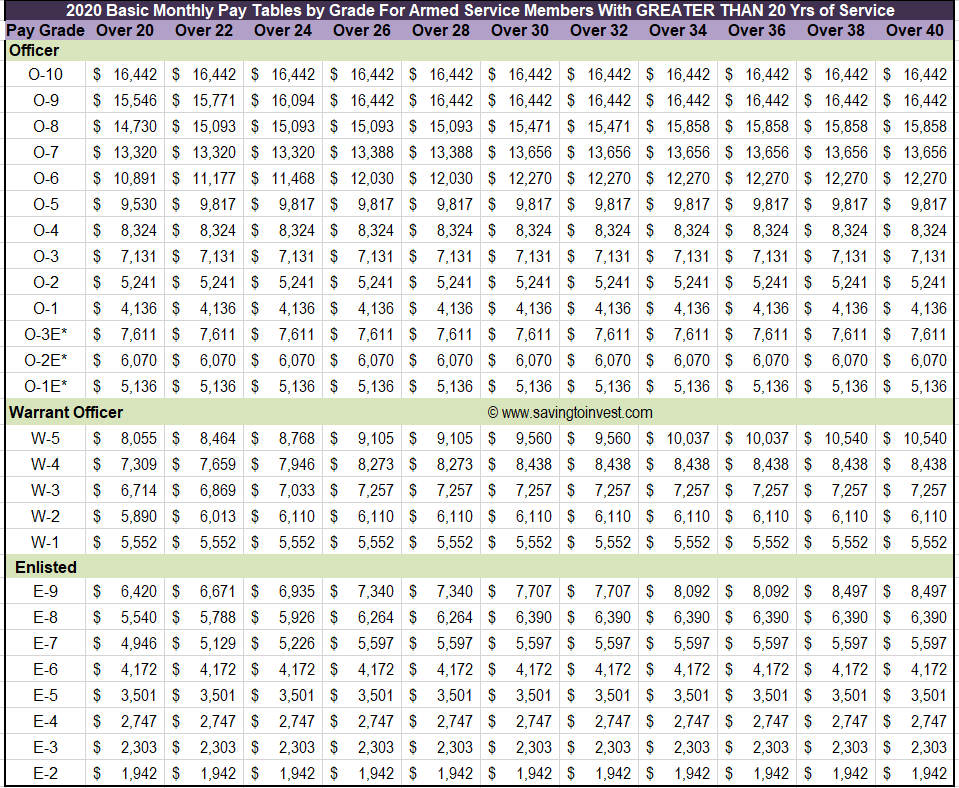959x788 pixels.
Task: Select the O-3E* pay grade row label
Action: (x=45, y=335)
